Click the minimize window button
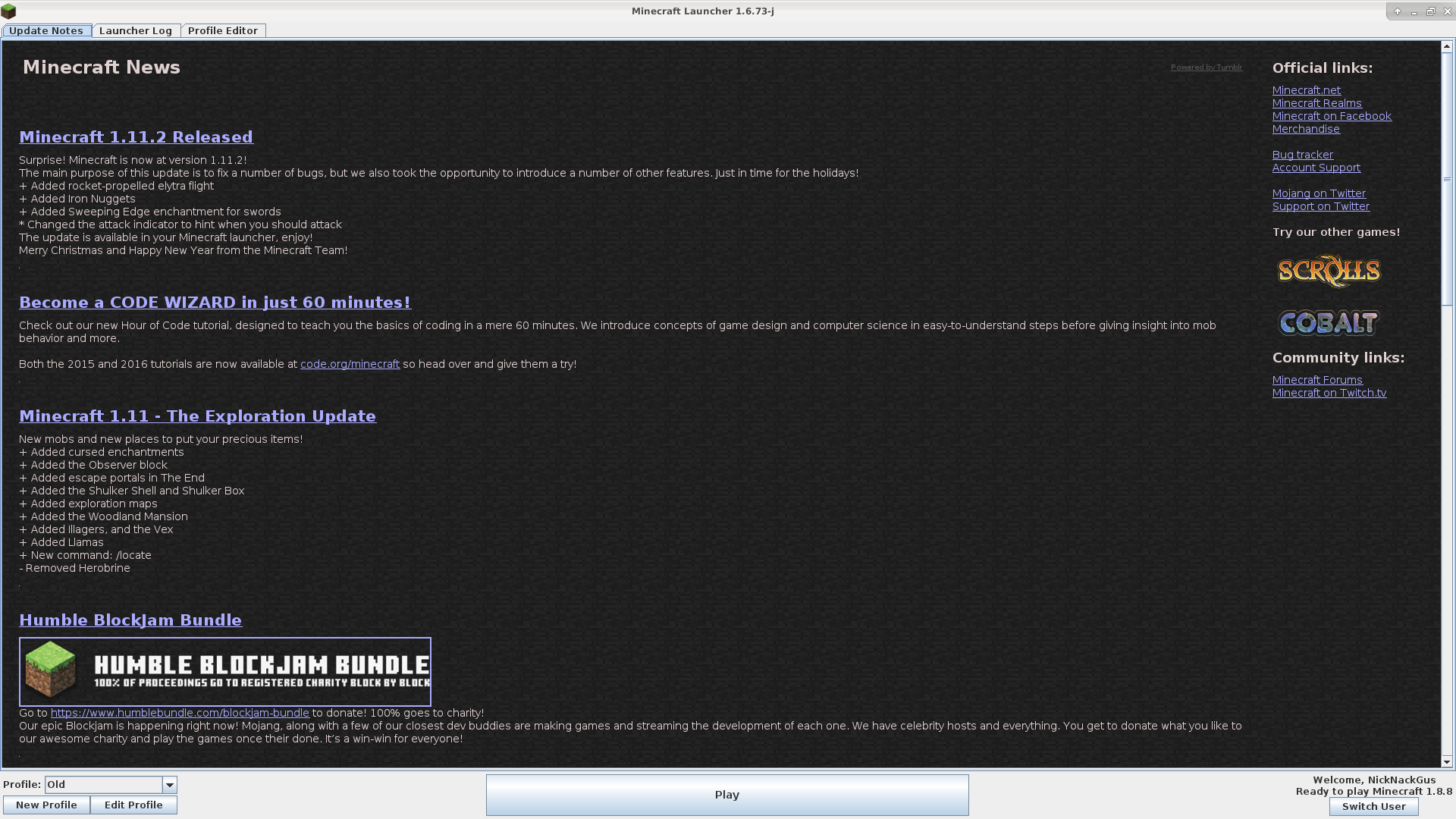Screen dimensions: 1456x819 (1413, 11)
